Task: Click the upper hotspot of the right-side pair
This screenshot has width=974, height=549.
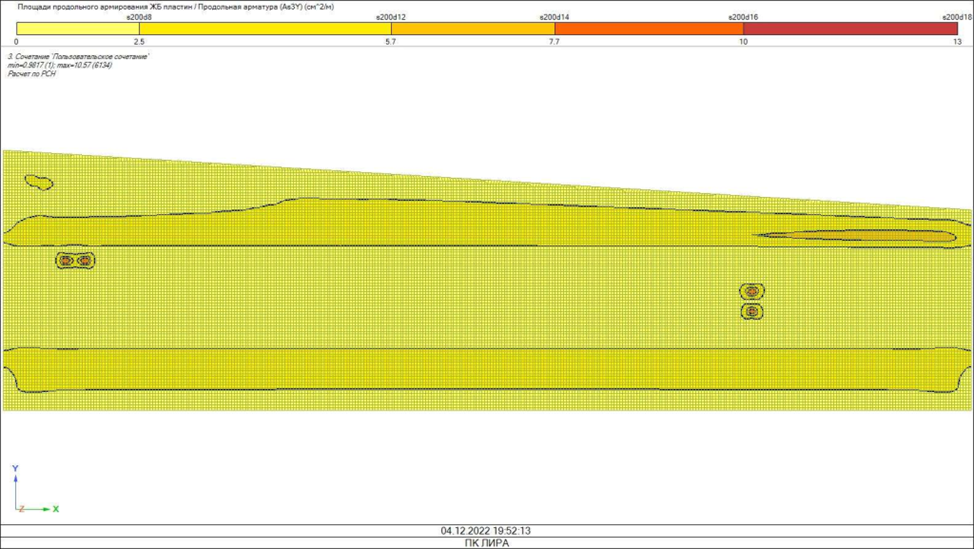Action: pos(752,291)
